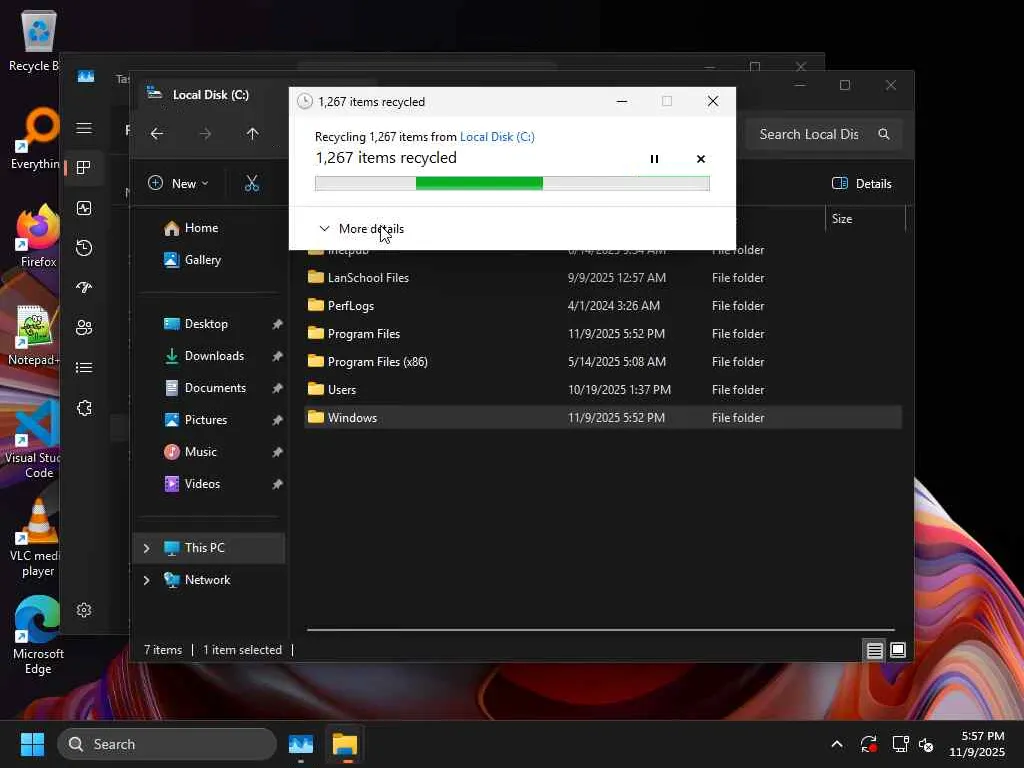
Task: Expand the This PC tree node
Action: pos(146,548)
